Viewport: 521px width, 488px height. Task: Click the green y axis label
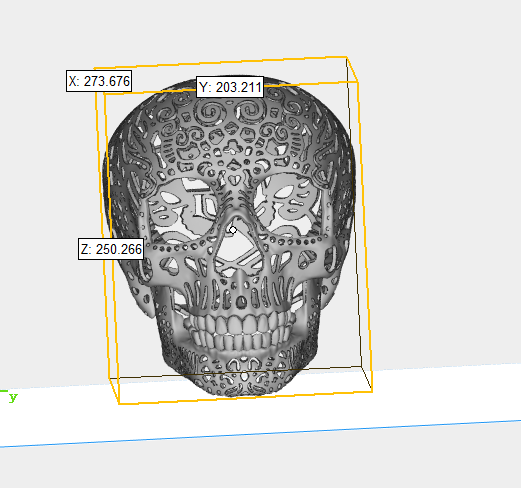tap(13, 397)
